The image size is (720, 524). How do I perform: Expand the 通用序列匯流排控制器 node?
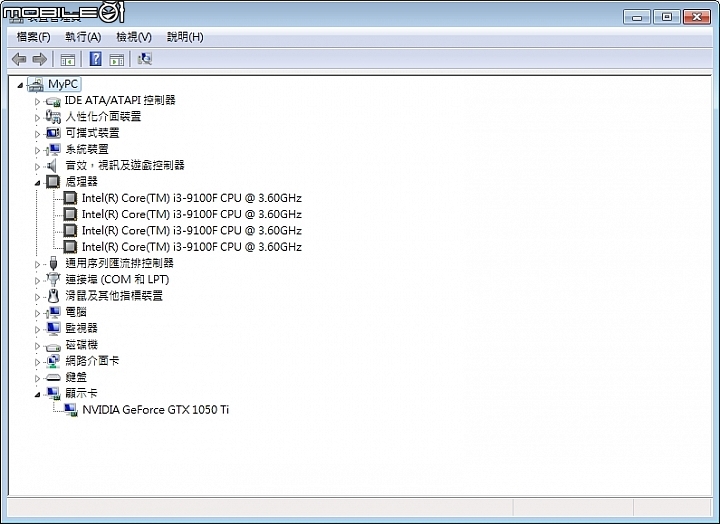coord(38,265)
